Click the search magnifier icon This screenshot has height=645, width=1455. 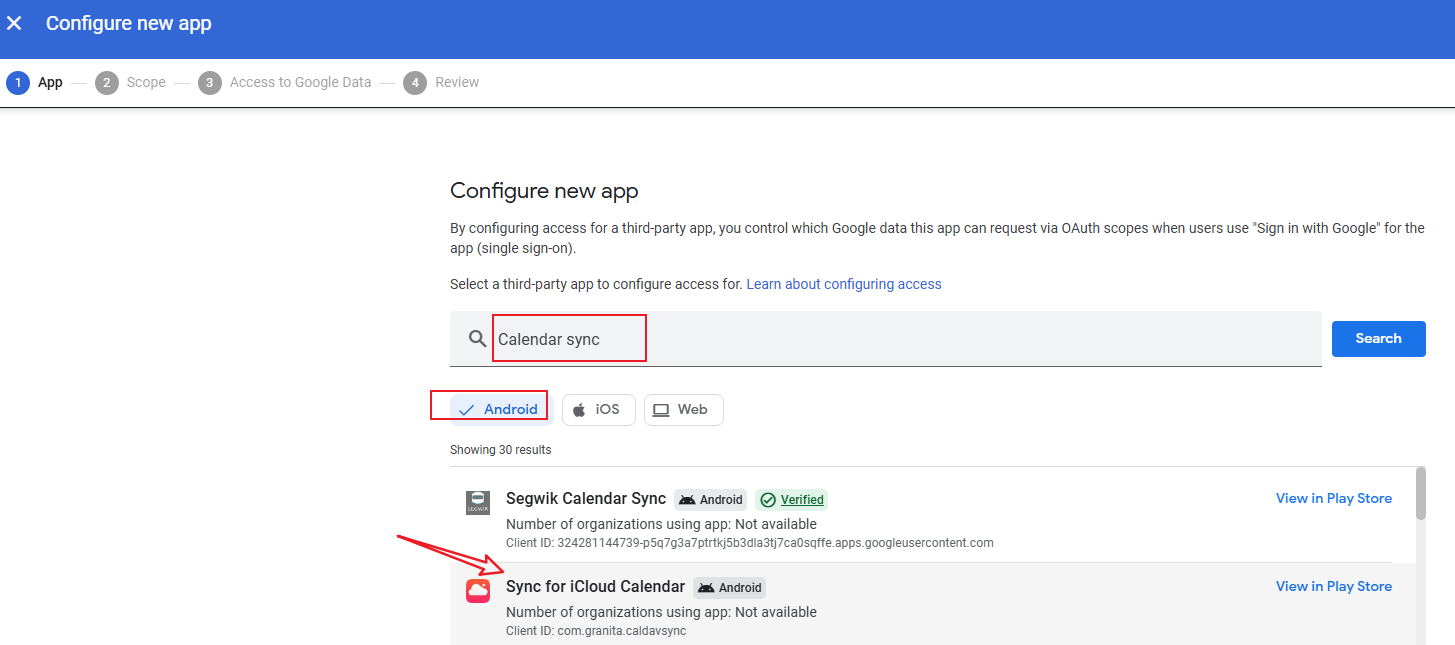pyautogui.click(x=477, y=339)
